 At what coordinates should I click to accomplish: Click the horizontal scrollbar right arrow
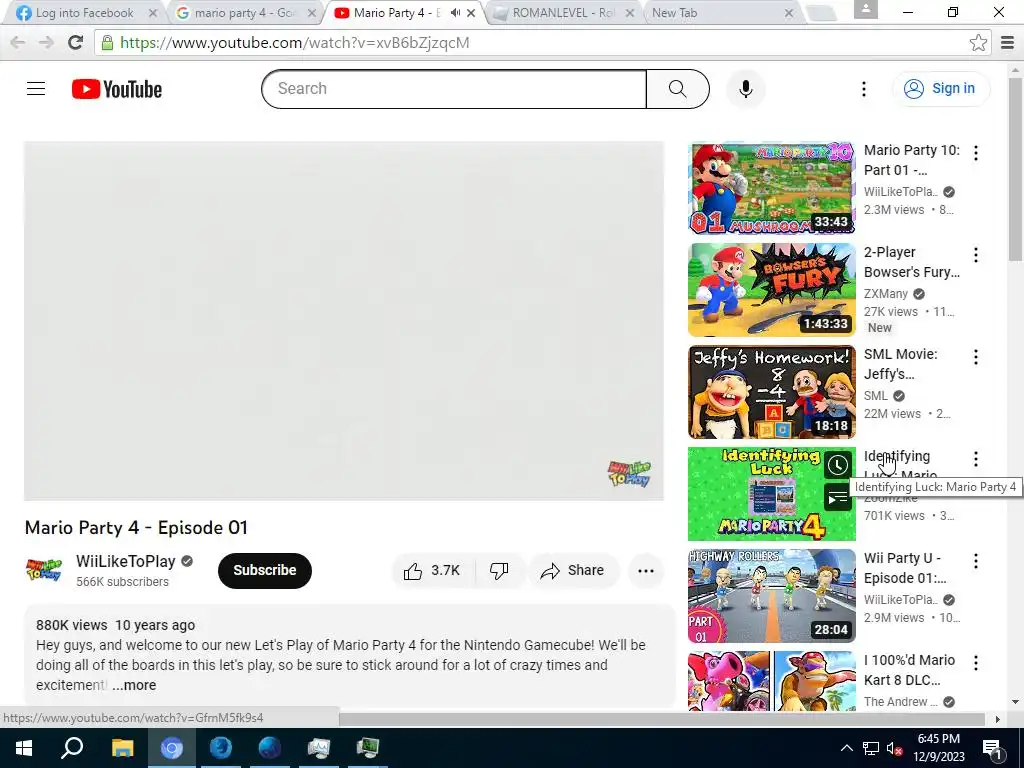click(997, 719)
